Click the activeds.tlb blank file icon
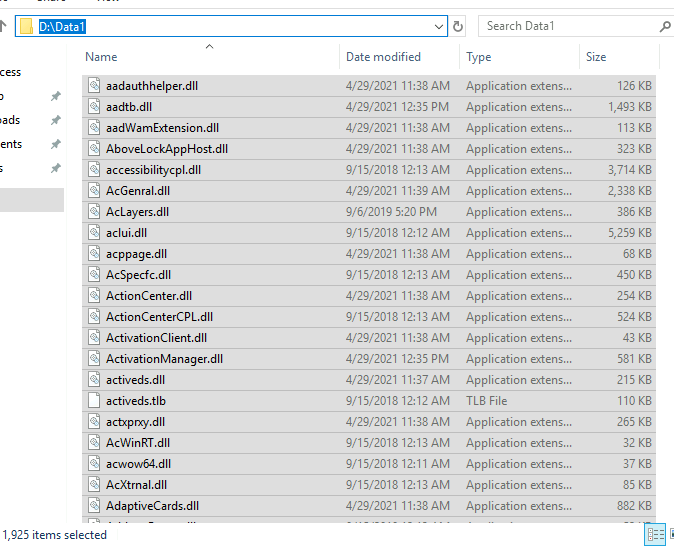Viewport: 674px width, 547px height. tap(94, 400)
